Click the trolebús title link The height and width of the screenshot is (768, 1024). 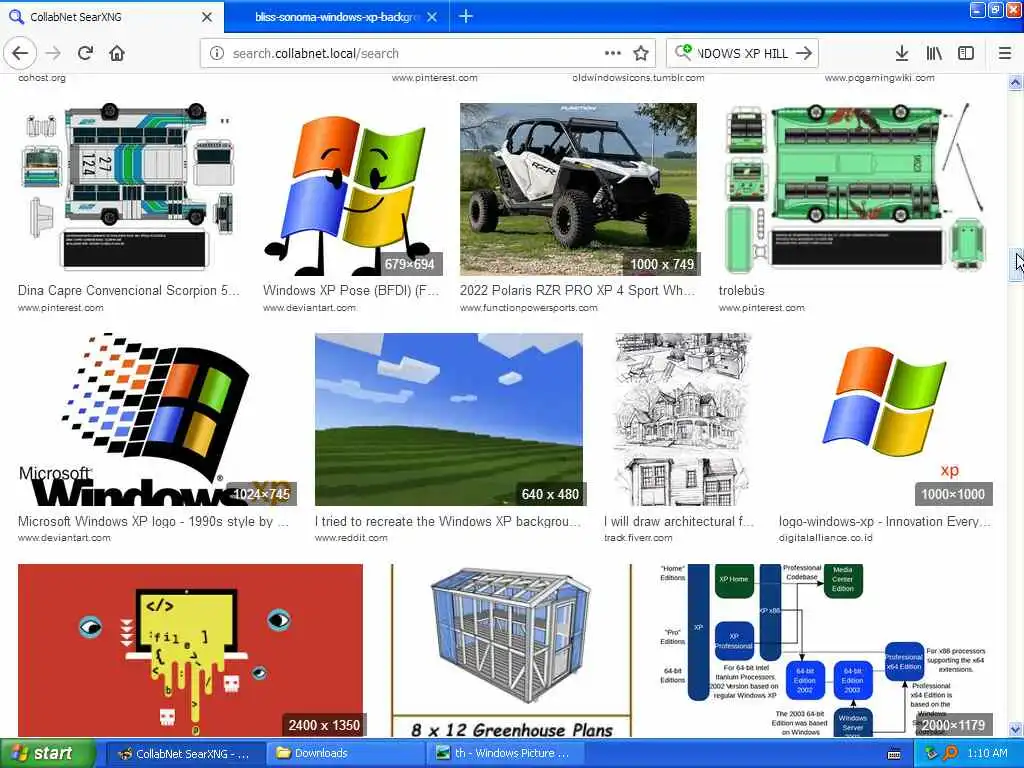tap(741, 291)
